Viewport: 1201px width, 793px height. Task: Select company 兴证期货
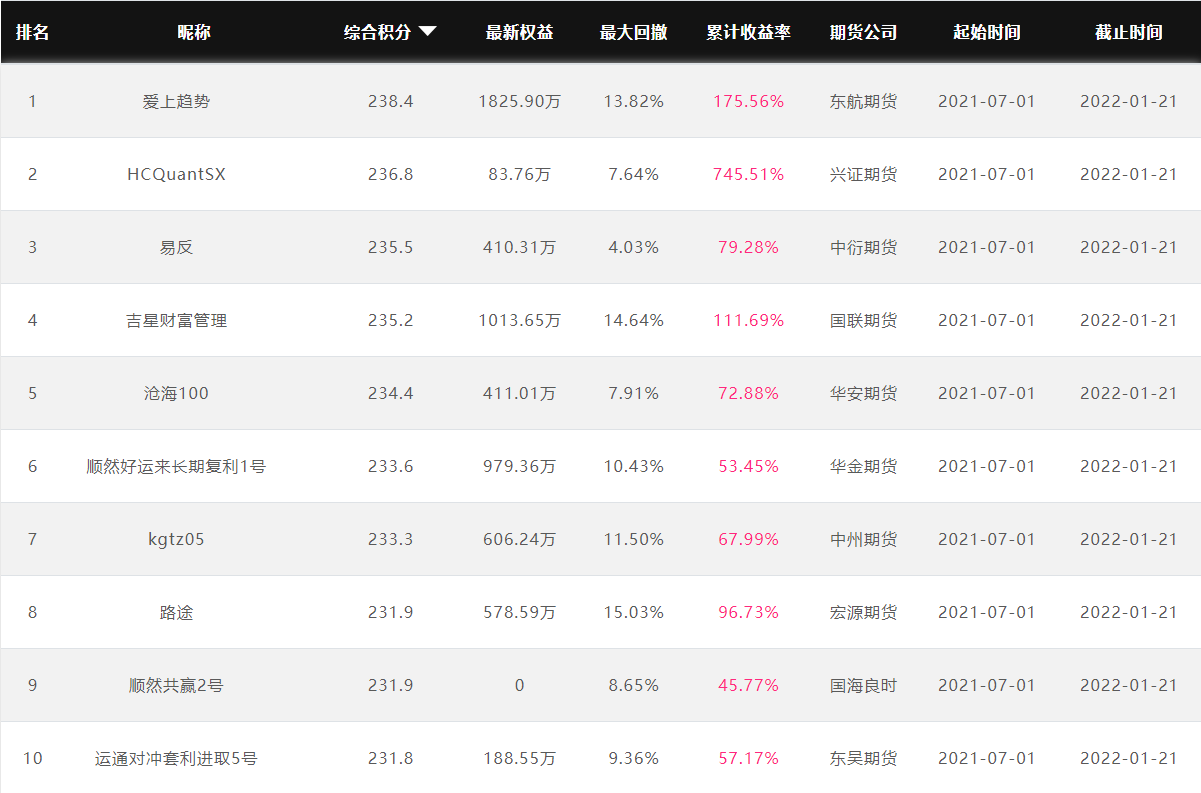point(863,174)
